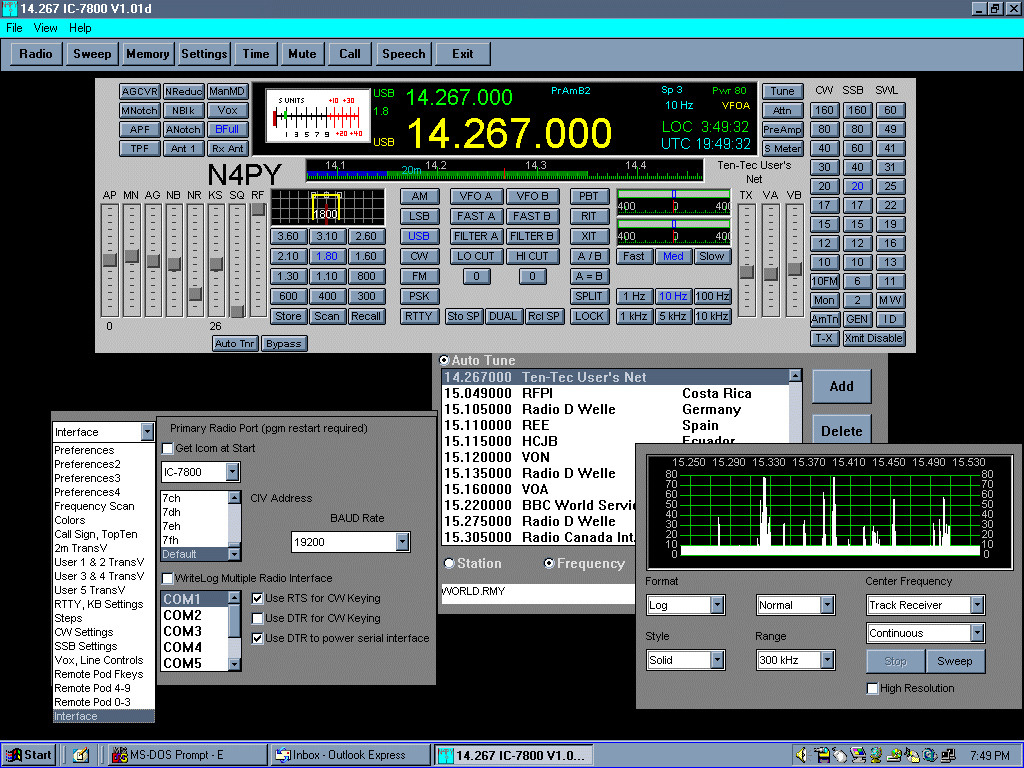Click Sweep button beside Stop
This screenshot has width=1024, height=768.
click(x=955, y=661)
